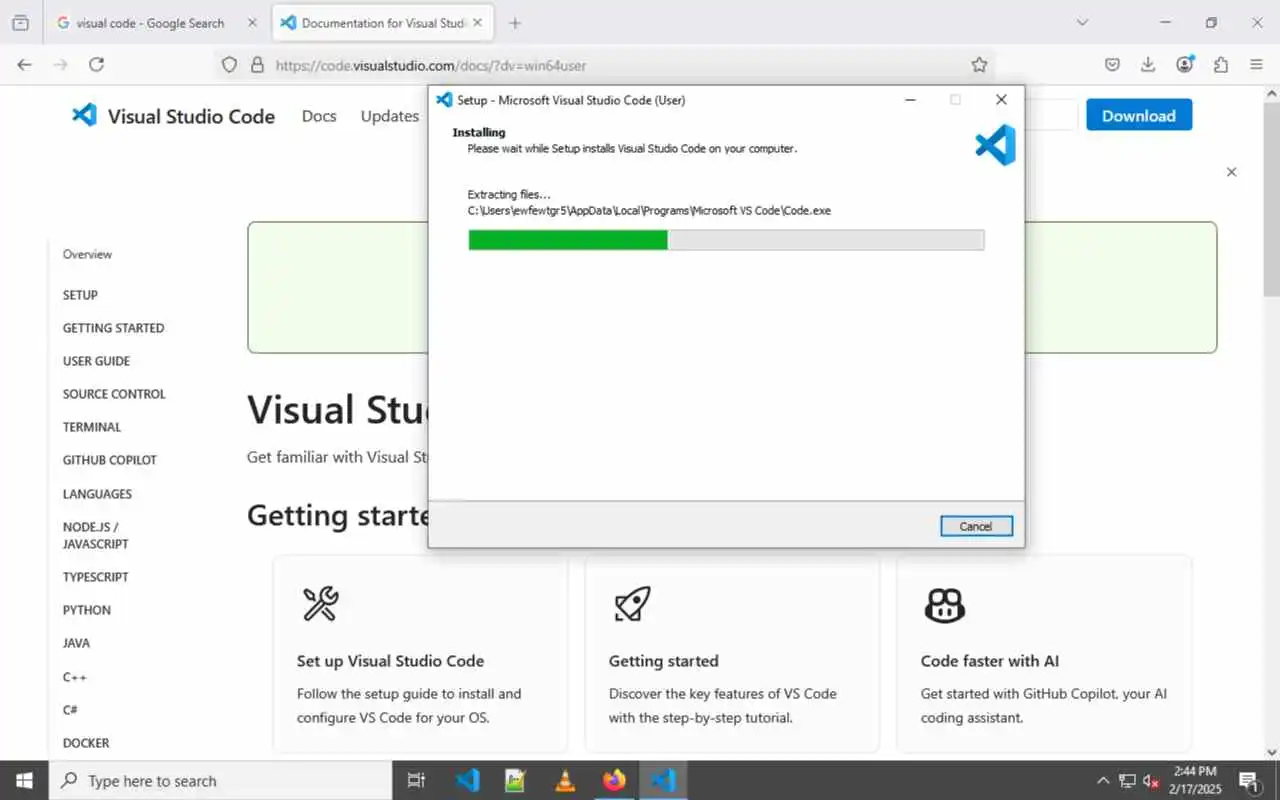Select the Documentation for Visual Studio tab
This screenshot has width=1280, height=800.
(384, 23)
